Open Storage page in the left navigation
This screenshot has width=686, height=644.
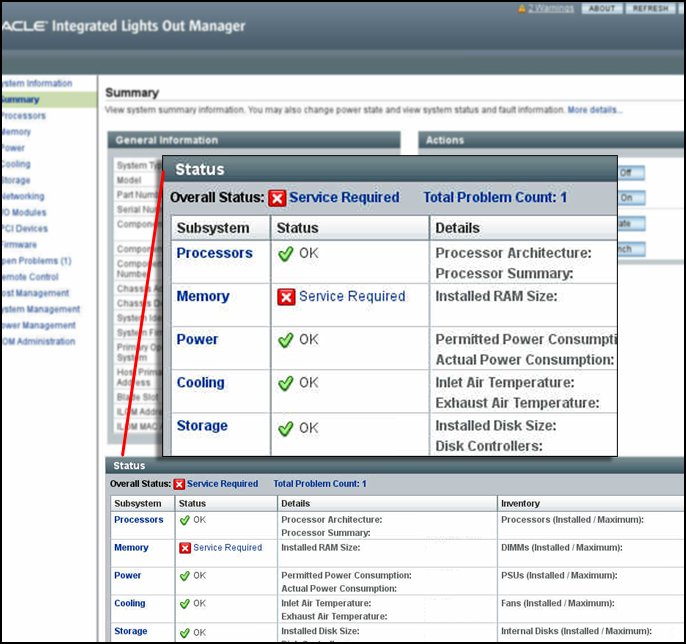click(16, 180)
